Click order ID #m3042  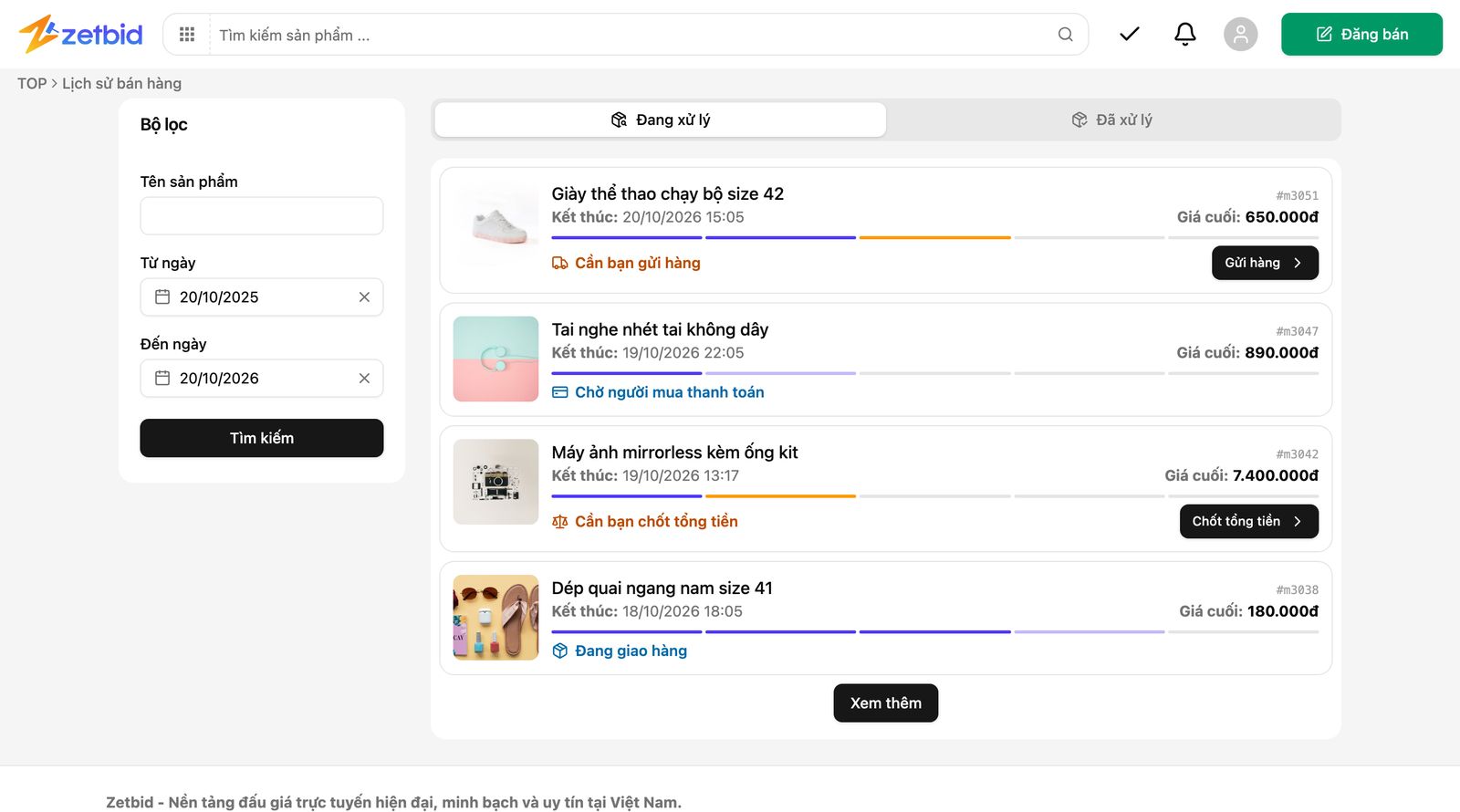click(1297, 454)
